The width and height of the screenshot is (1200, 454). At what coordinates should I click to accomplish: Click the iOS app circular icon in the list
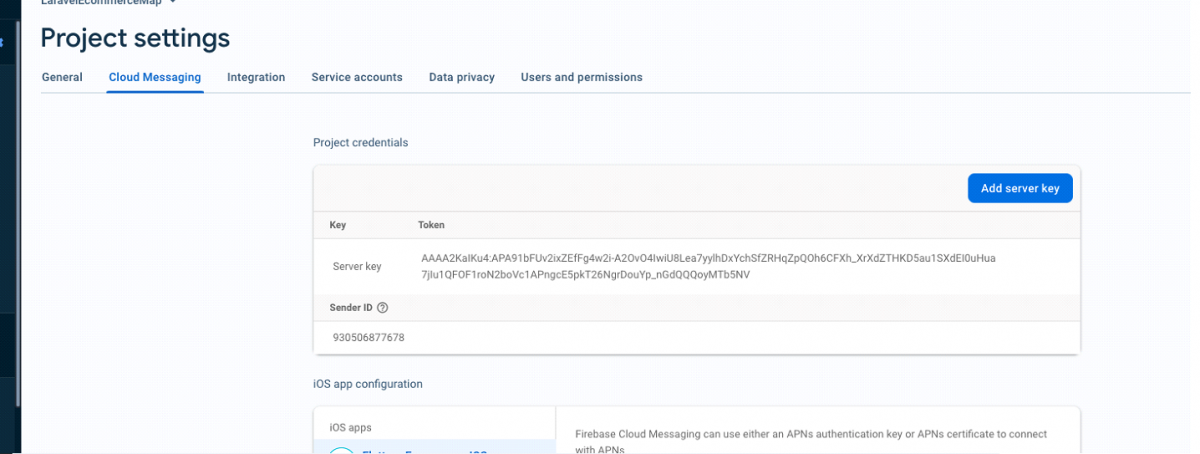pyautogui.click(x=341, y=450)
